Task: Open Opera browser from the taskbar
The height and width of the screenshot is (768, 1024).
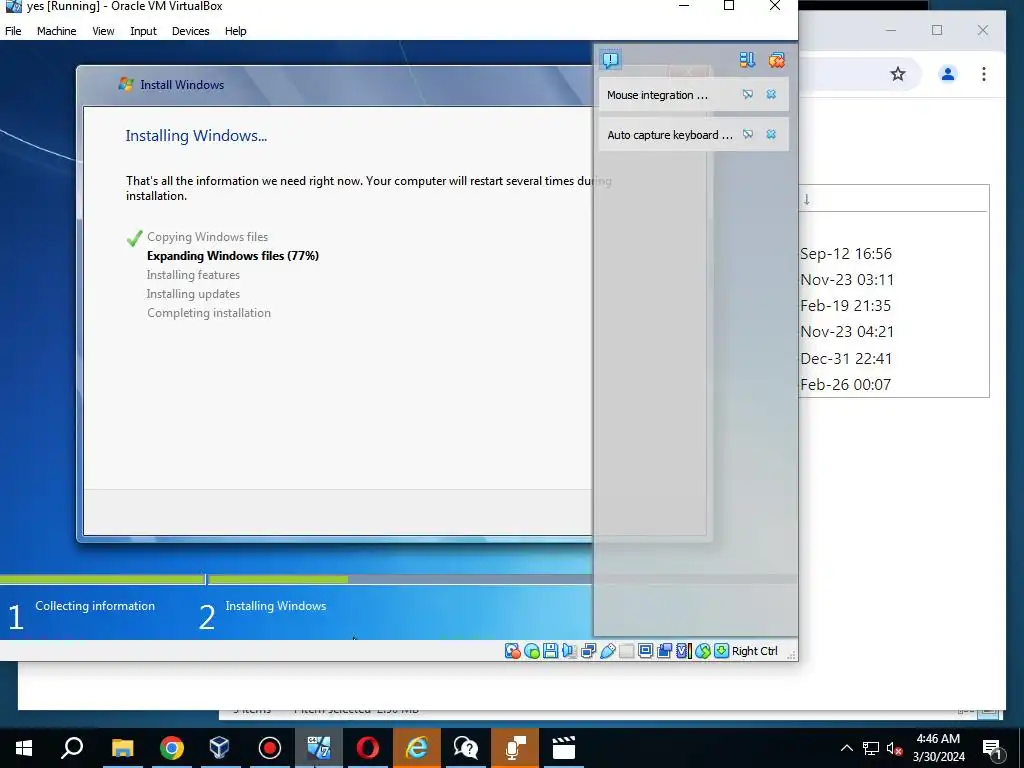Action: pos(368,748)
